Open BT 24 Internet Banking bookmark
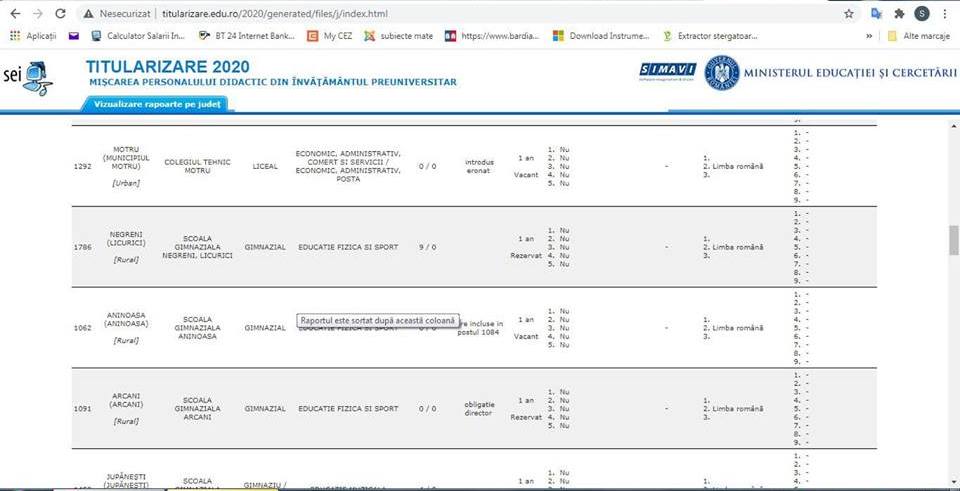The height and width of the screenshot is (491, 960). [x=243, y=36]
